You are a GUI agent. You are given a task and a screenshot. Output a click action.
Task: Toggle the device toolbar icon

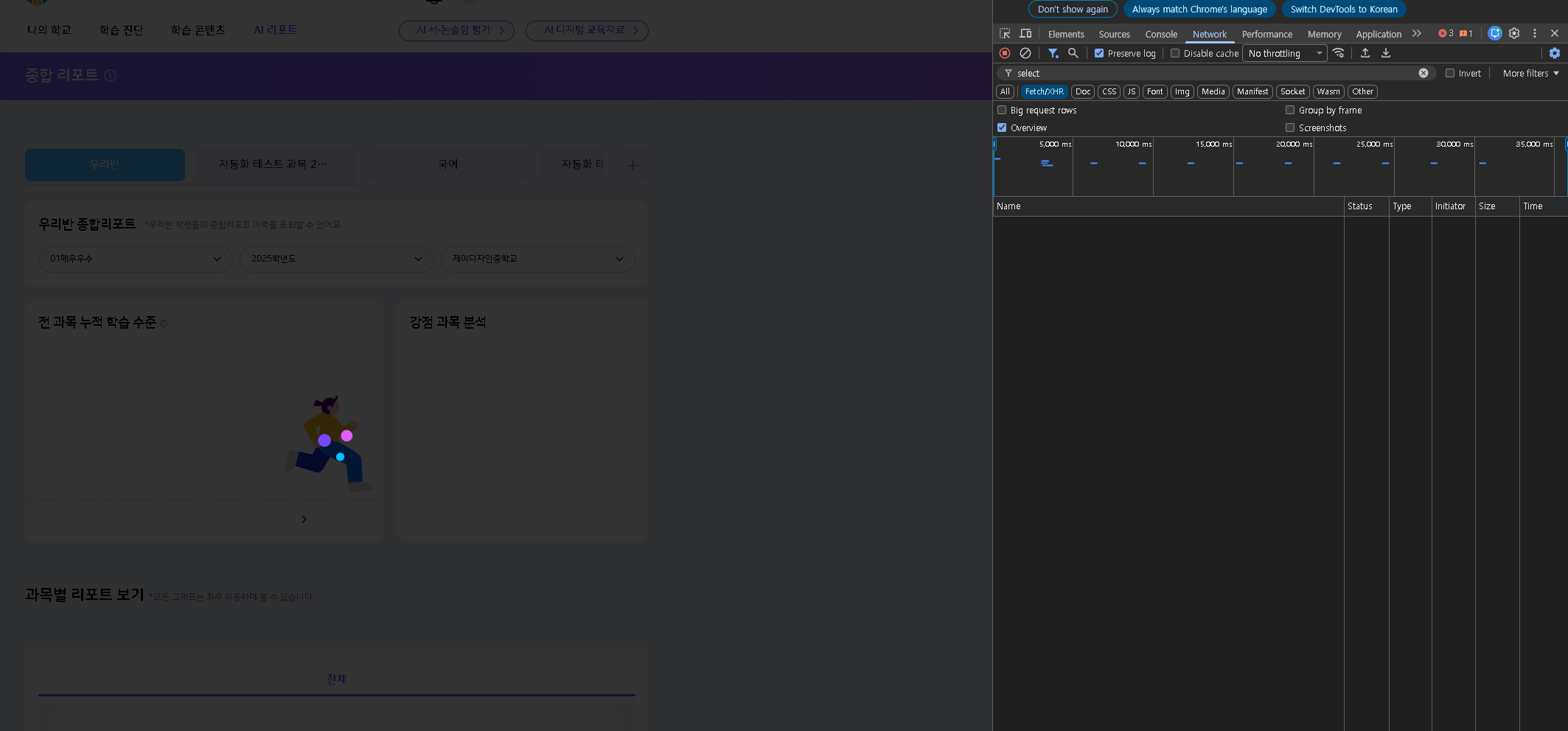click(1025, 34)
